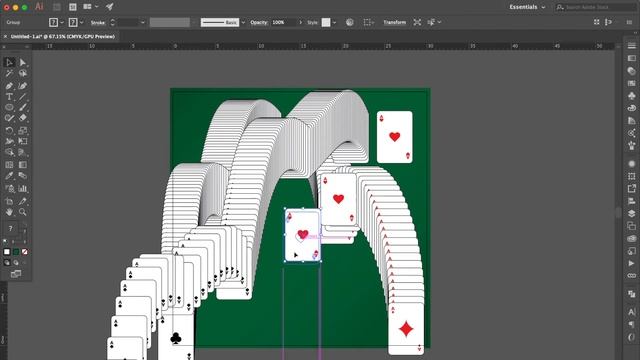Open the Transform panel link

click(x=394, y=22)
